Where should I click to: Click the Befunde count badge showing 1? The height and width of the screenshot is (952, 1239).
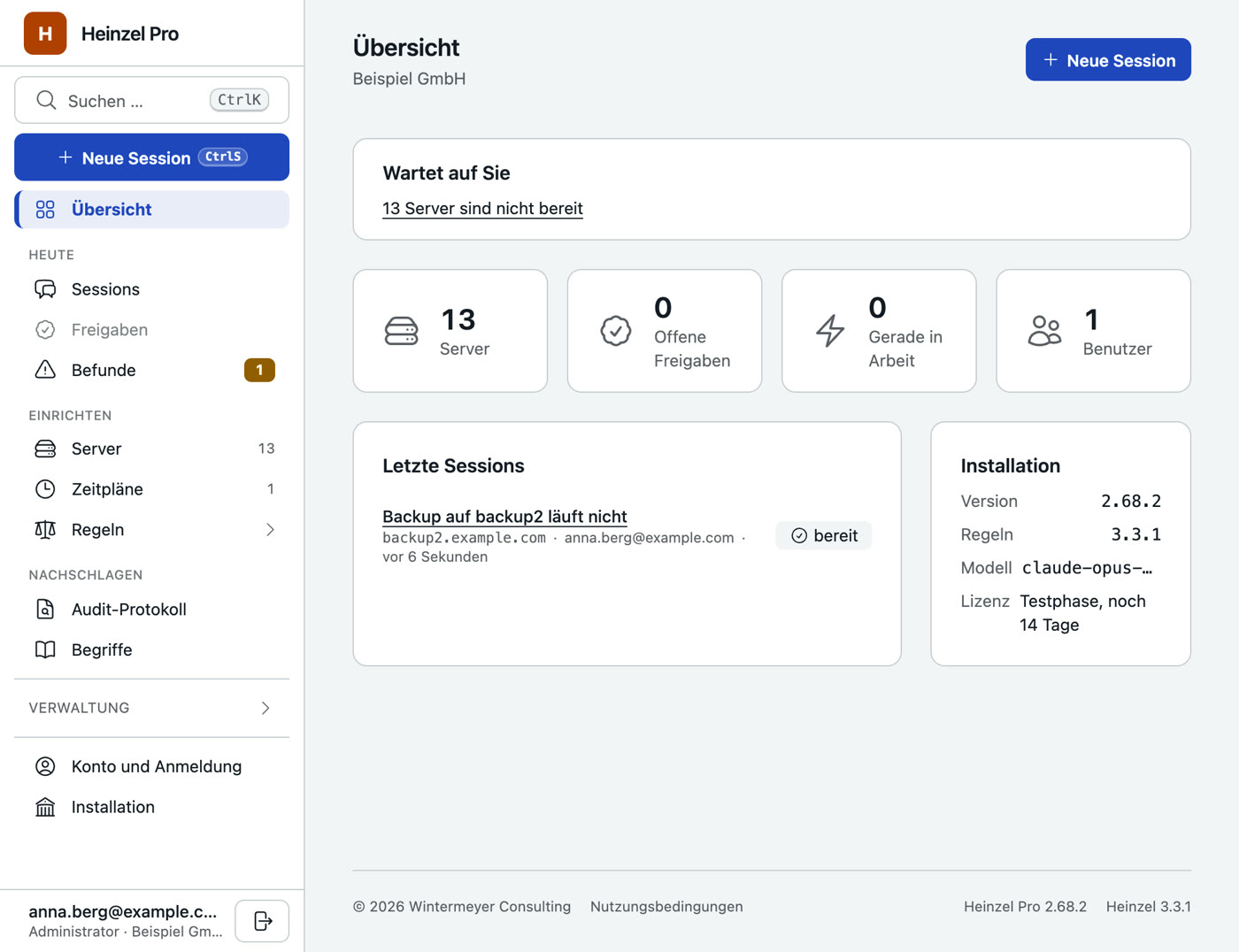[259, 370]
